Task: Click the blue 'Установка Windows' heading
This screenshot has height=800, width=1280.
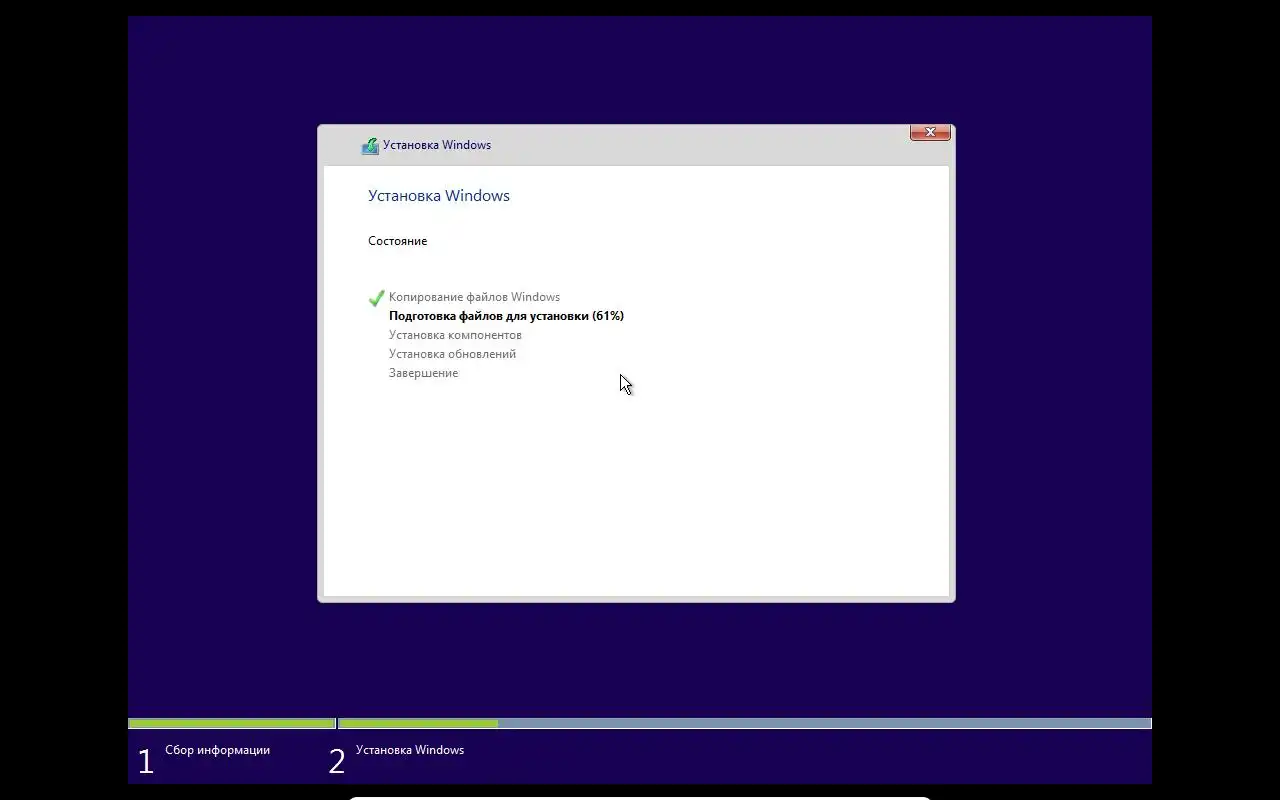Action: 439,196
